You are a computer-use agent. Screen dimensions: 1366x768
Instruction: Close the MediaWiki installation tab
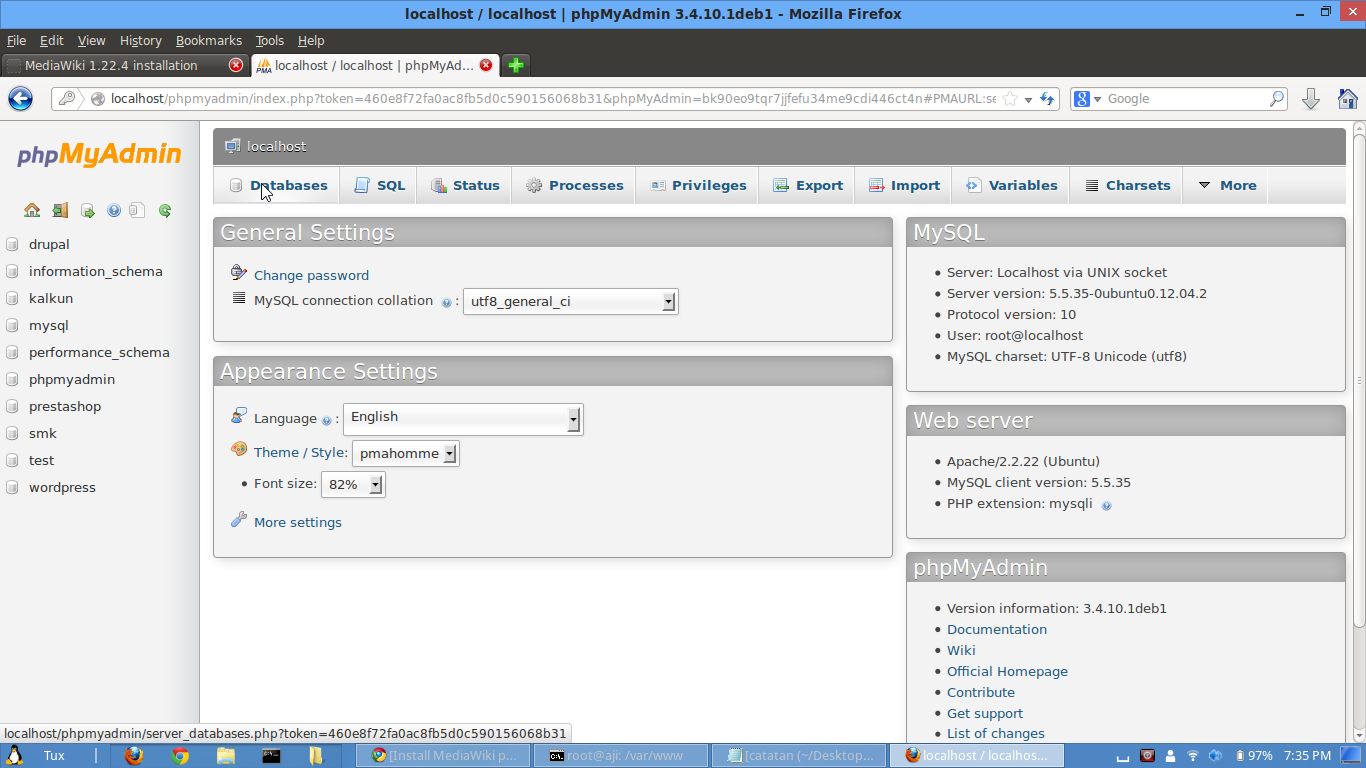pos(236,65)
